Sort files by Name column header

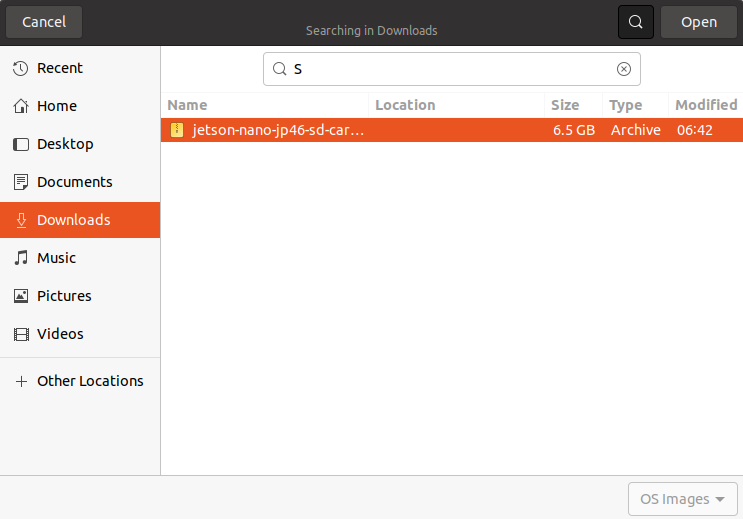(187, 105)
